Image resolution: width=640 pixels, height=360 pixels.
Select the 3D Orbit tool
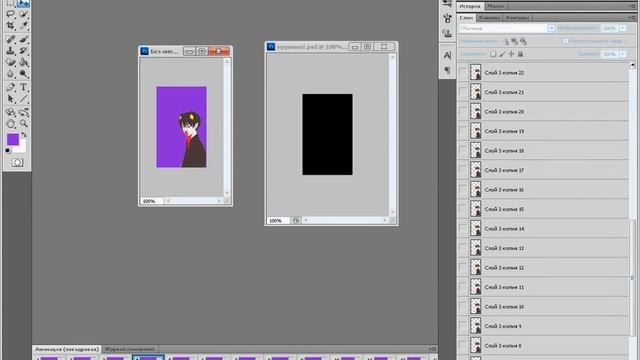click(23, 112)
